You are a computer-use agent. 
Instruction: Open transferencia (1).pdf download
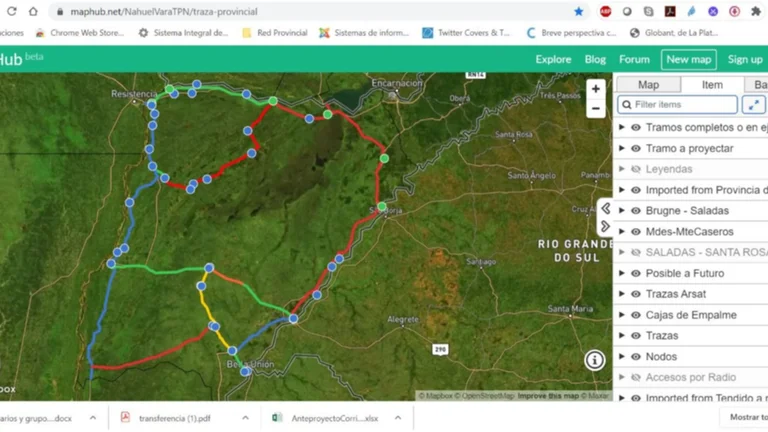pos(174,418)
